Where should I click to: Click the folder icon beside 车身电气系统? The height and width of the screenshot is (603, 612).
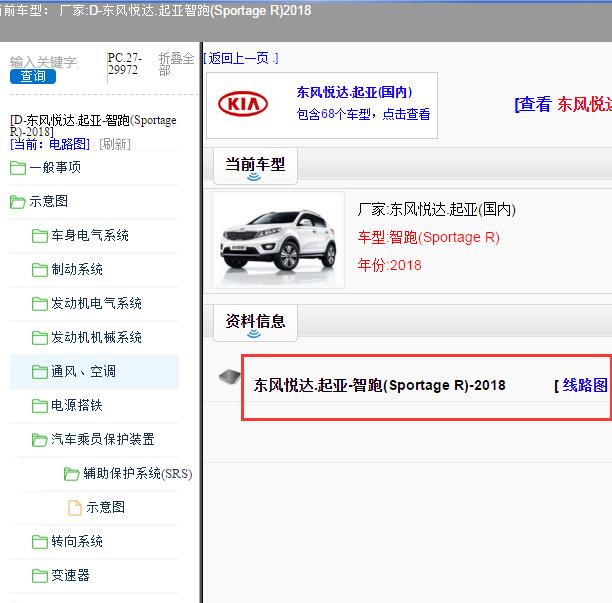[39, 236]
